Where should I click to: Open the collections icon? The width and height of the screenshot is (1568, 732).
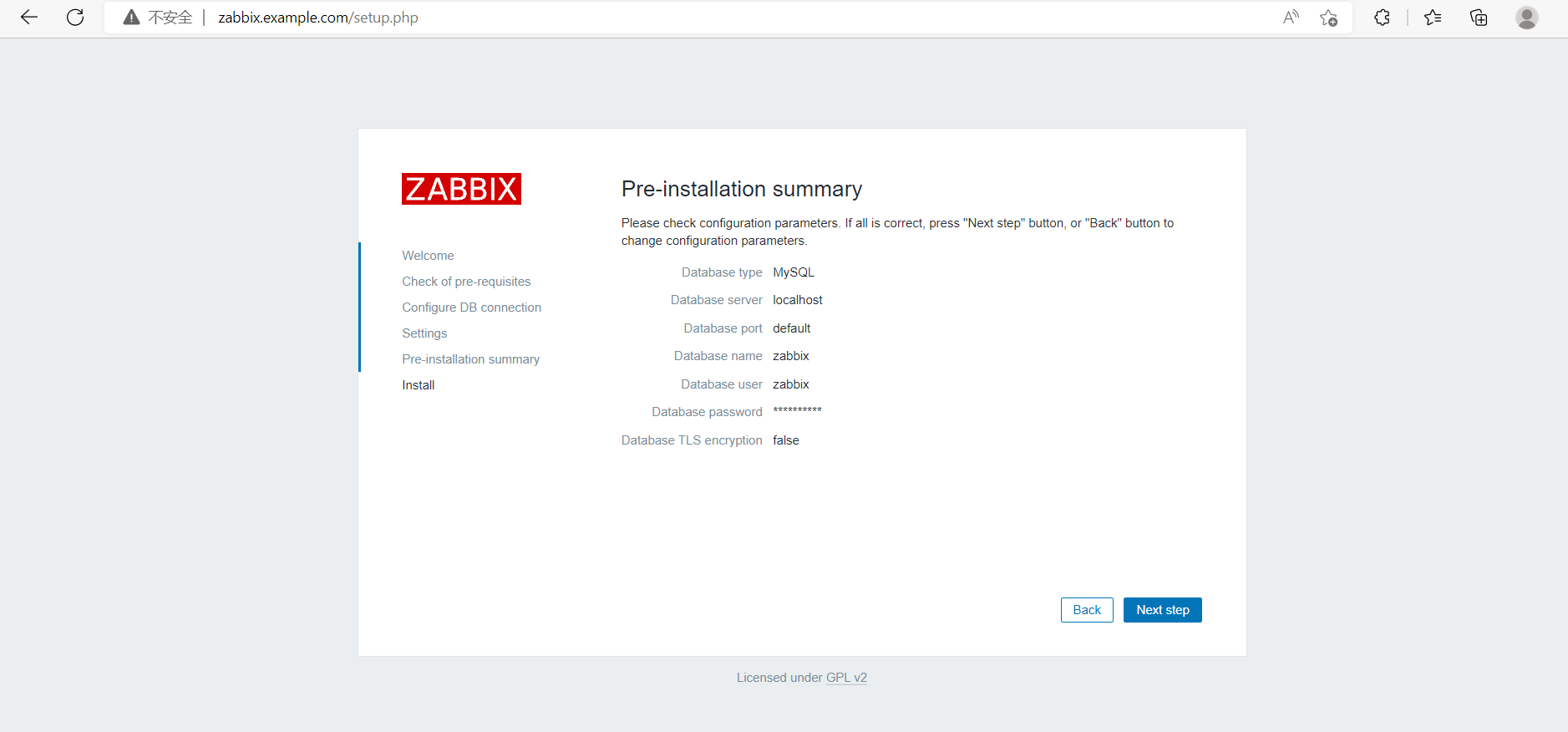pyautogui.click(x=1479, y=18)
